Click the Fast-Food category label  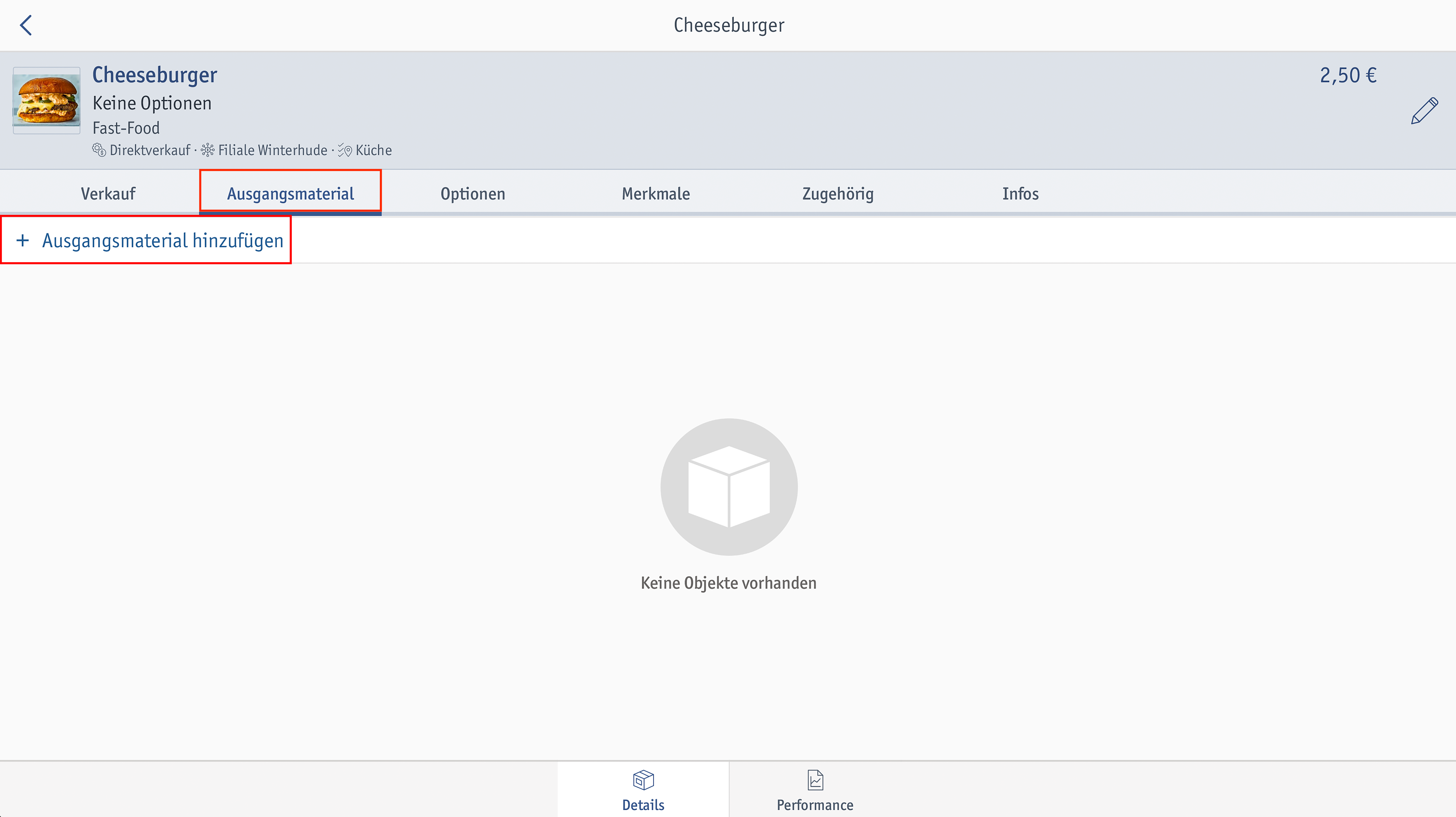pyautogui.click(x=126, y=128)
